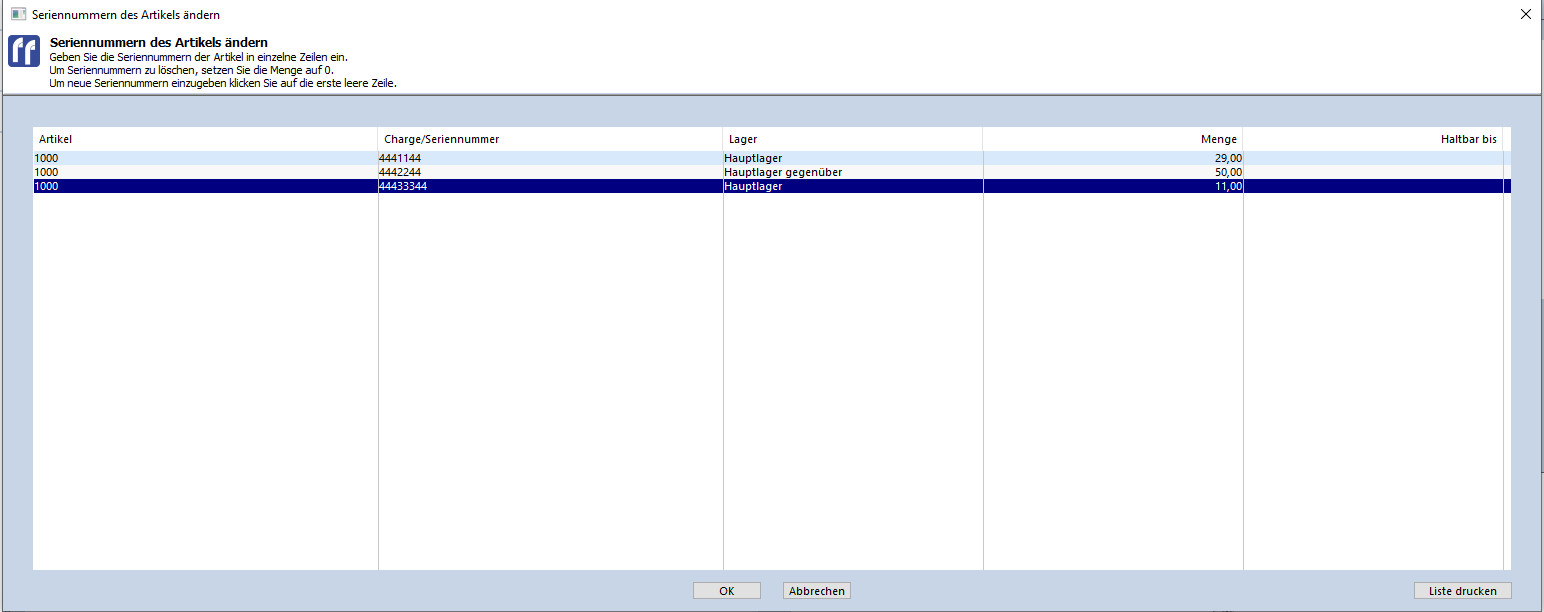Select serial number 4442244 cell
1544x612 pixels.
(400, 172)
